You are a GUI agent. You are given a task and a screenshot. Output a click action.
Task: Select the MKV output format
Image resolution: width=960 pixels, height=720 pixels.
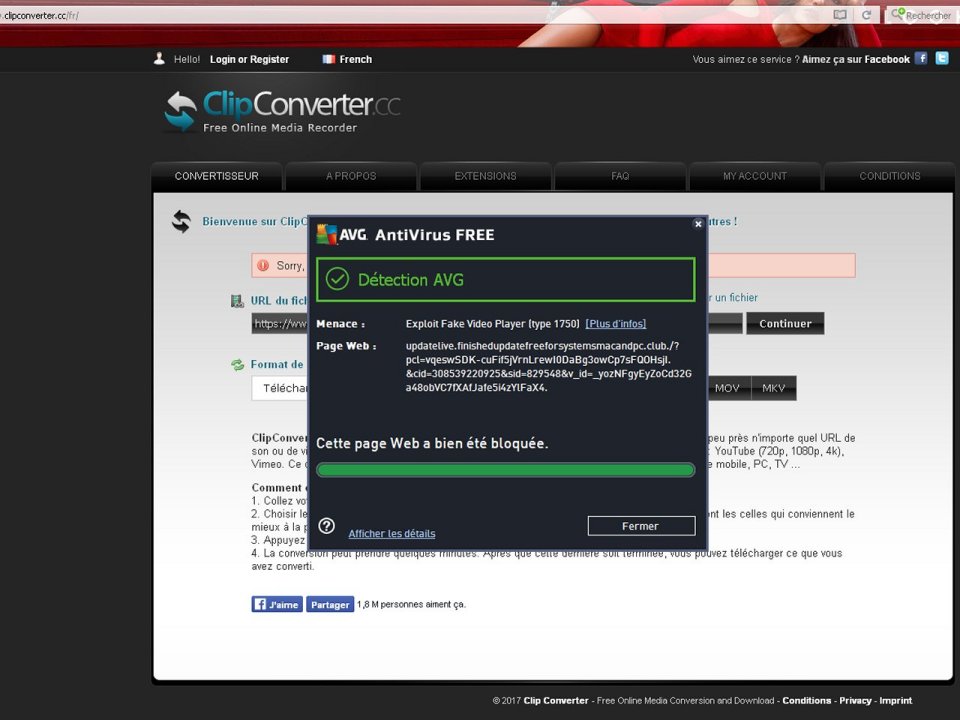coord(773,387)
